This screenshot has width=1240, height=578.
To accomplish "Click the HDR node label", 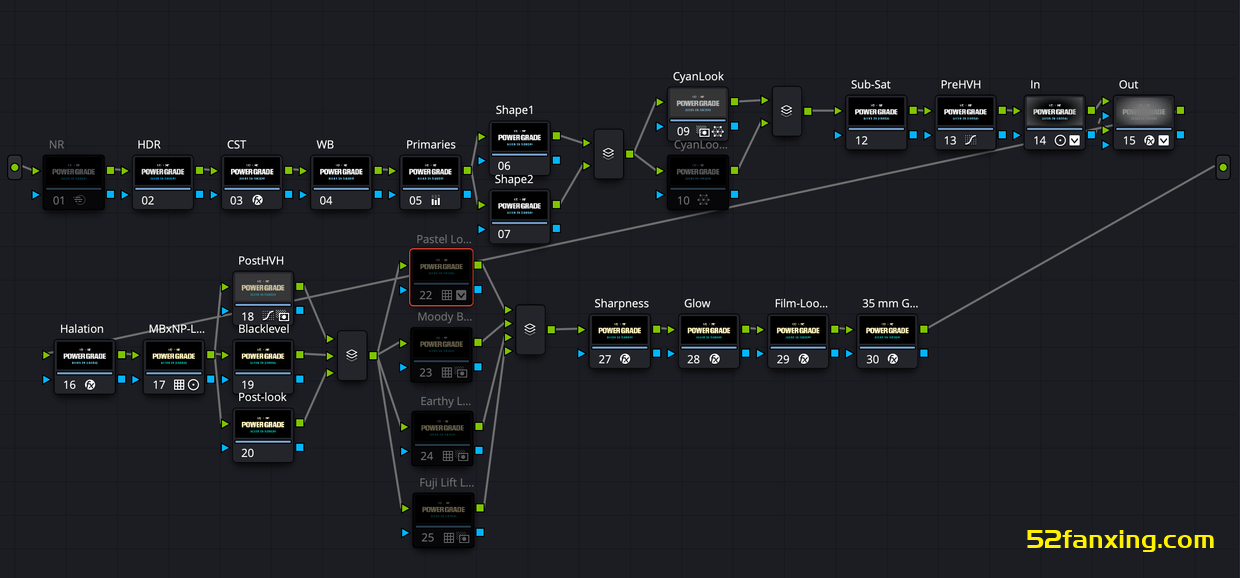I will (148, 145).
